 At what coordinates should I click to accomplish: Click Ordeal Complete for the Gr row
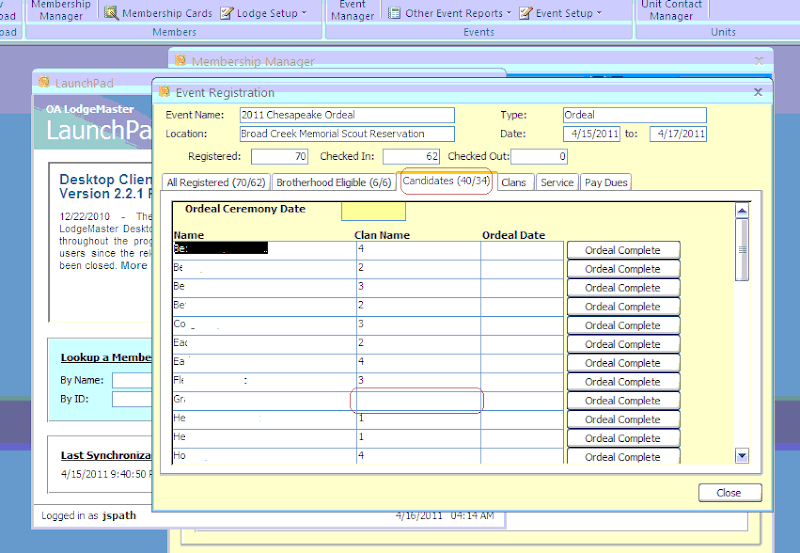623,400
